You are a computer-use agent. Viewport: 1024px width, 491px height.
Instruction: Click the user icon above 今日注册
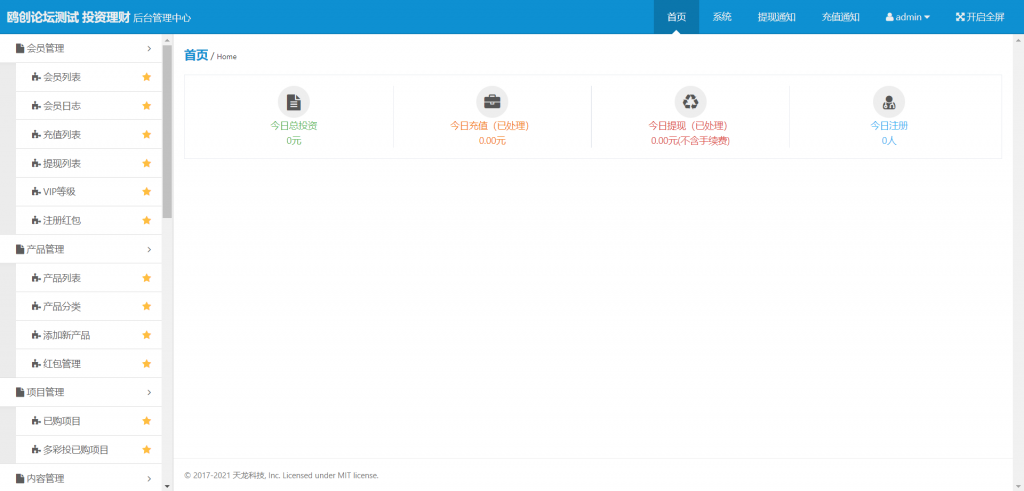coord(889,102)
